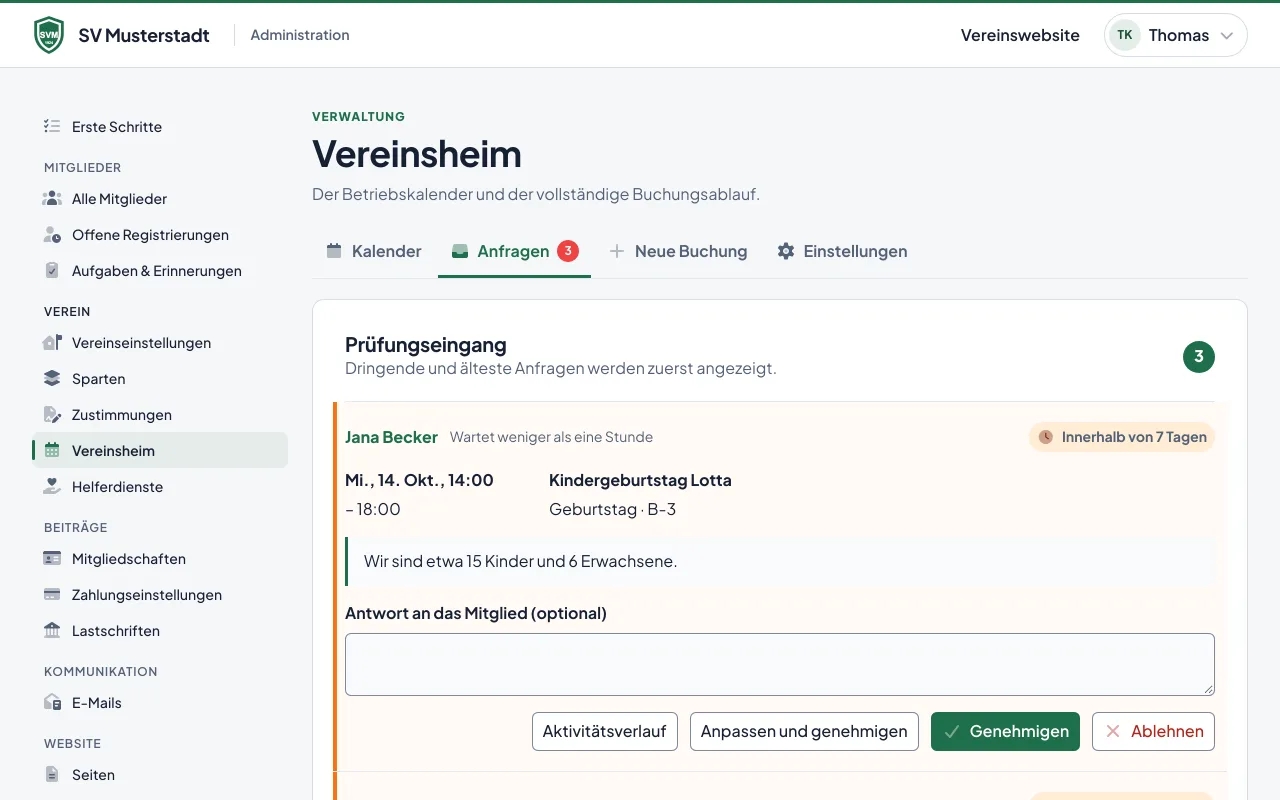1280x800 pixels.
Task: Click the Vereinsheim calendar icon in sidebar
Action: point(52,451)
